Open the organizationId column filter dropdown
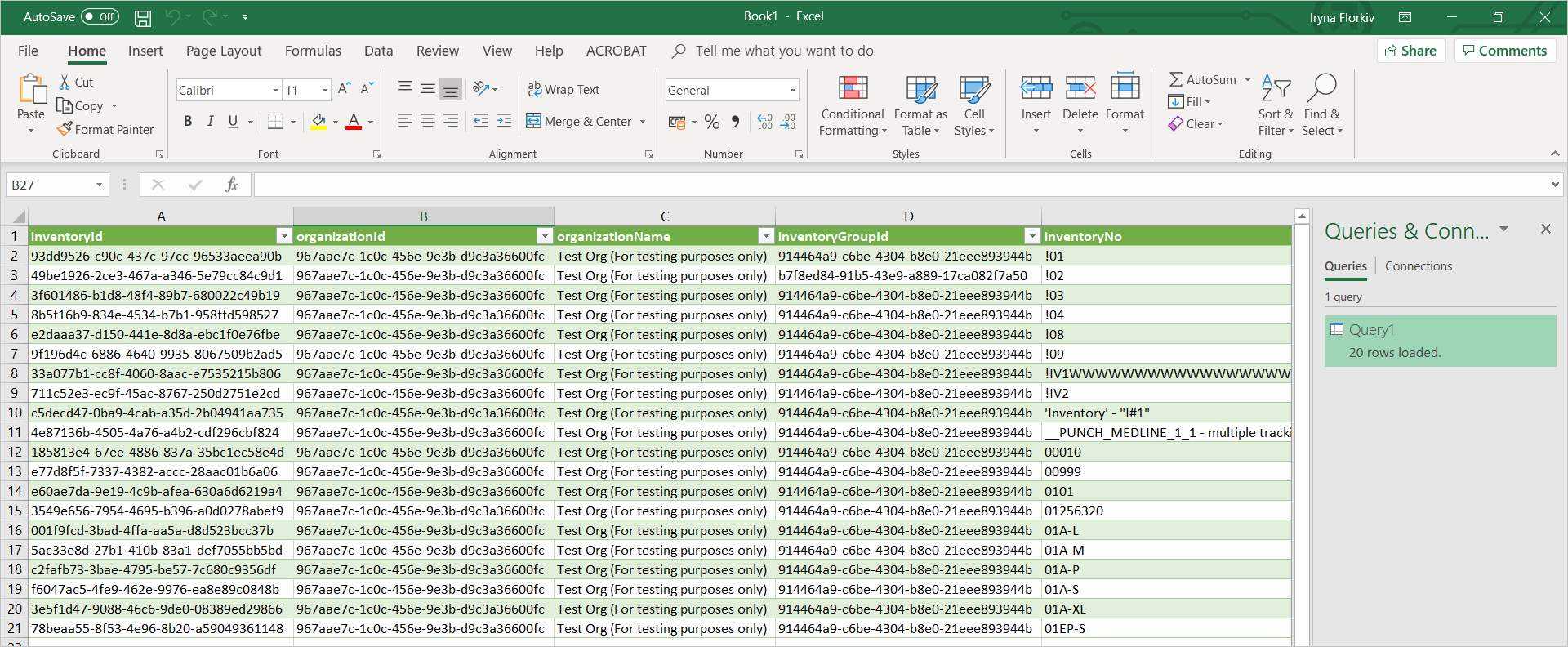Image resolution: width=1568 pixels, height=647 pixels. click(545, 236)
